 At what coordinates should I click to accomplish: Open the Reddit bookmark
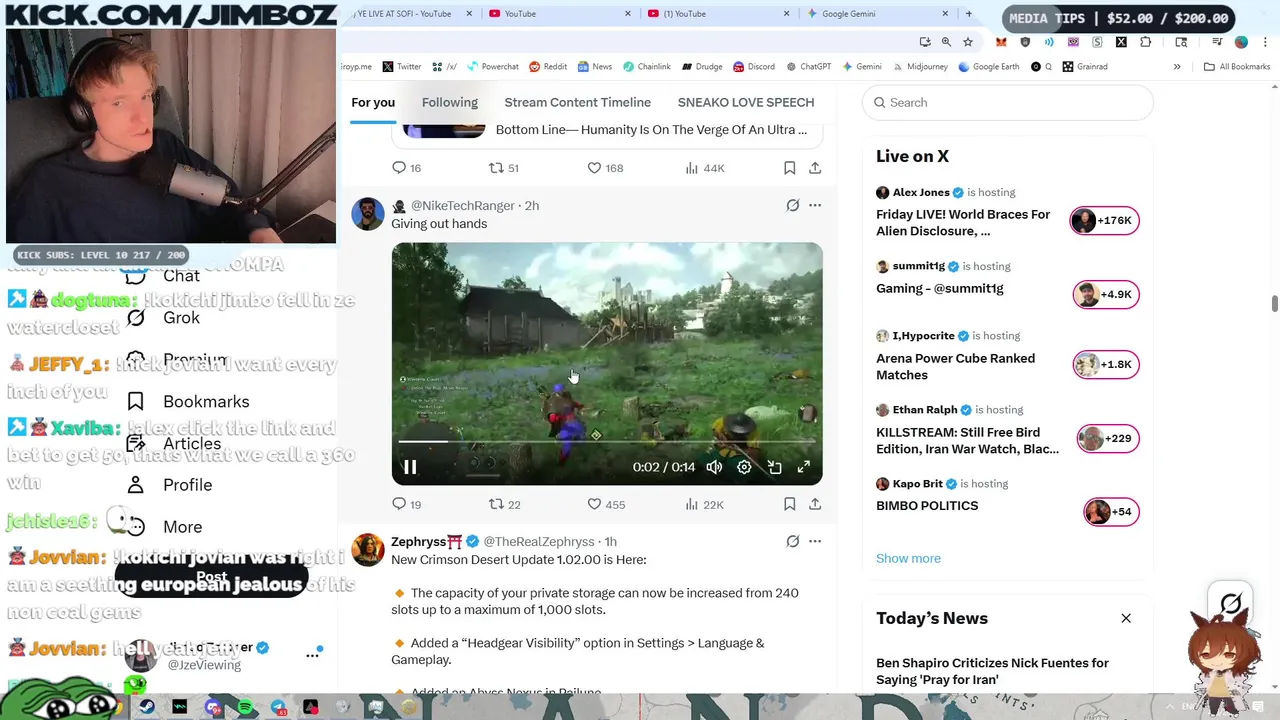[548, 67]
